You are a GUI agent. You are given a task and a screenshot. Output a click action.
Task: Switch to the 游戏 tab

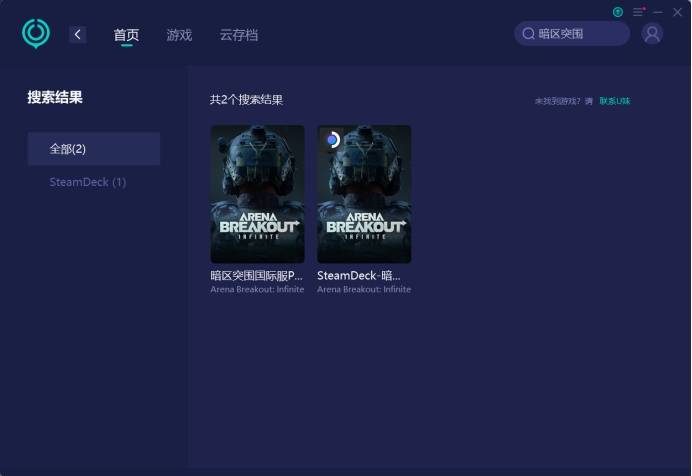click(x=179, y=35)
